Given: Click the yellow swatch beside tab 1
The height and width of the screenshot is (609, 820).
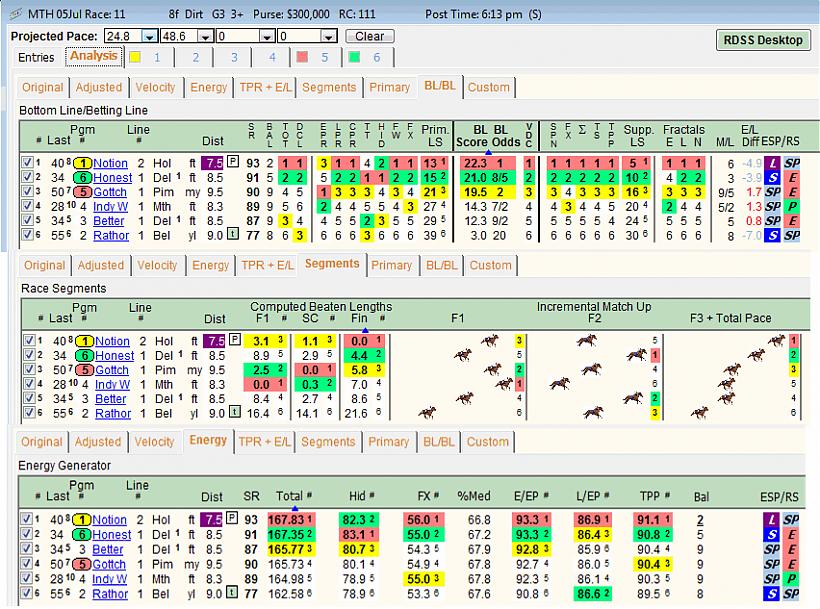Looking at the screenshot, I should [x=135, y=57].
